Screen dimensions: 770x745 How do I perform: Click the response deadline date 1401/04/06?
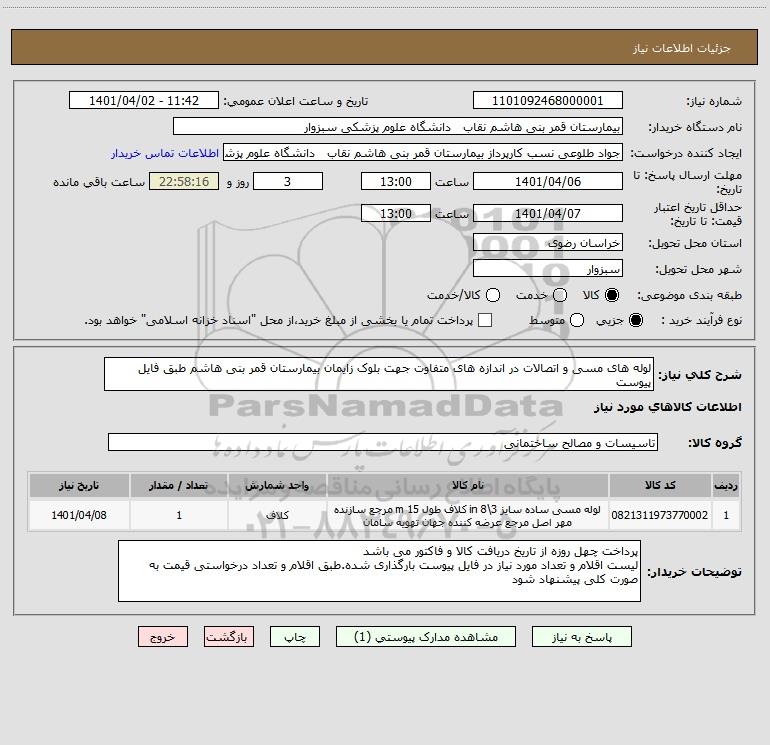(x=548, y=181)
